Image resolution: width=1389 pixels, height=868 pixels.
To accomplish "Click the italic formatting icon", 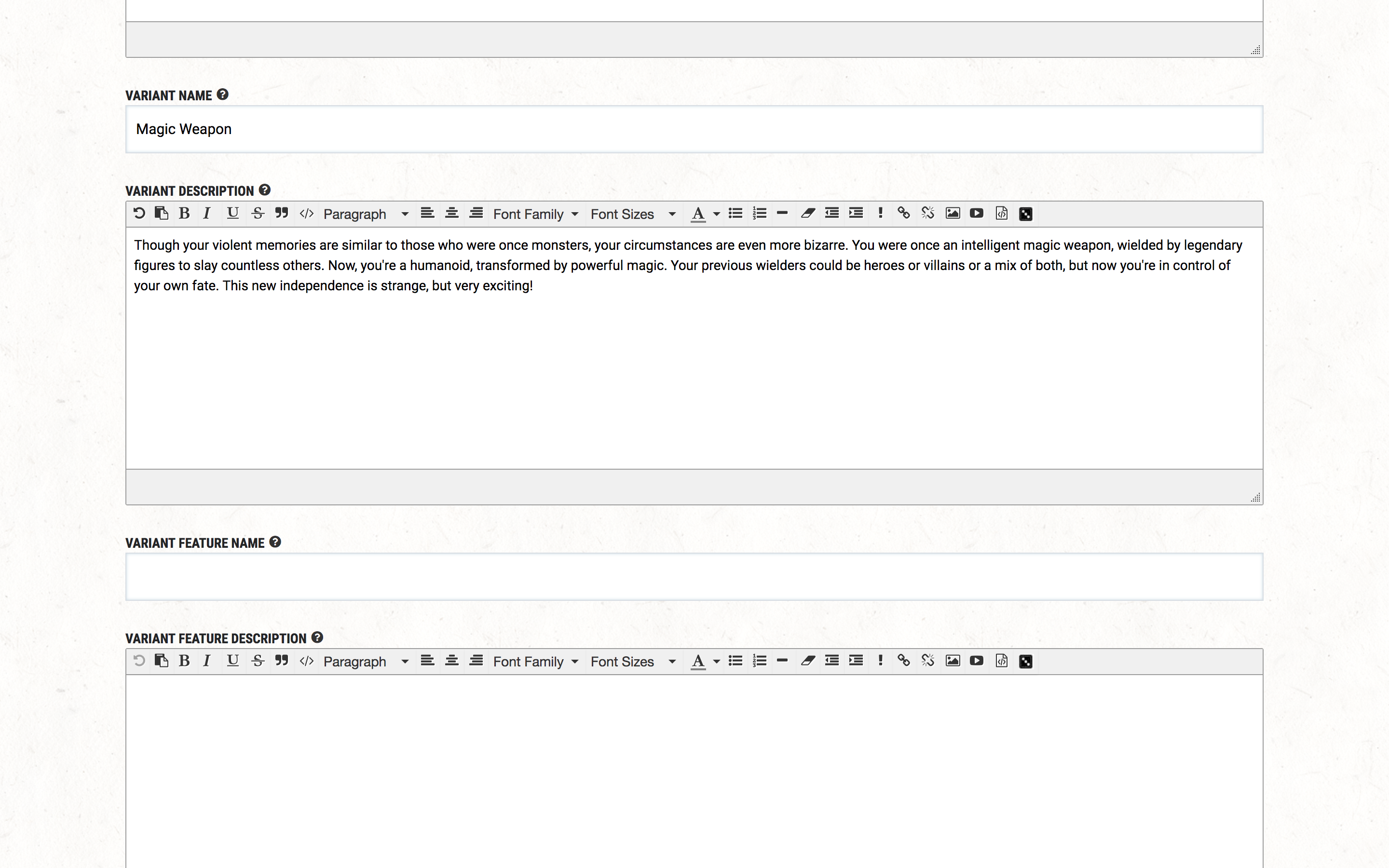I will [206, 213].
